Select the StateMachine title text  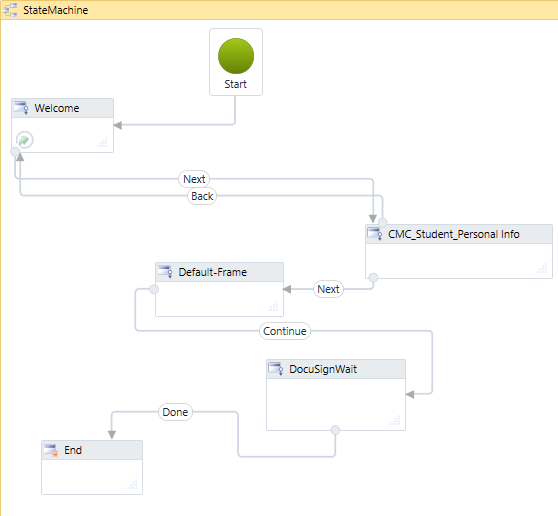click(56, 10)
